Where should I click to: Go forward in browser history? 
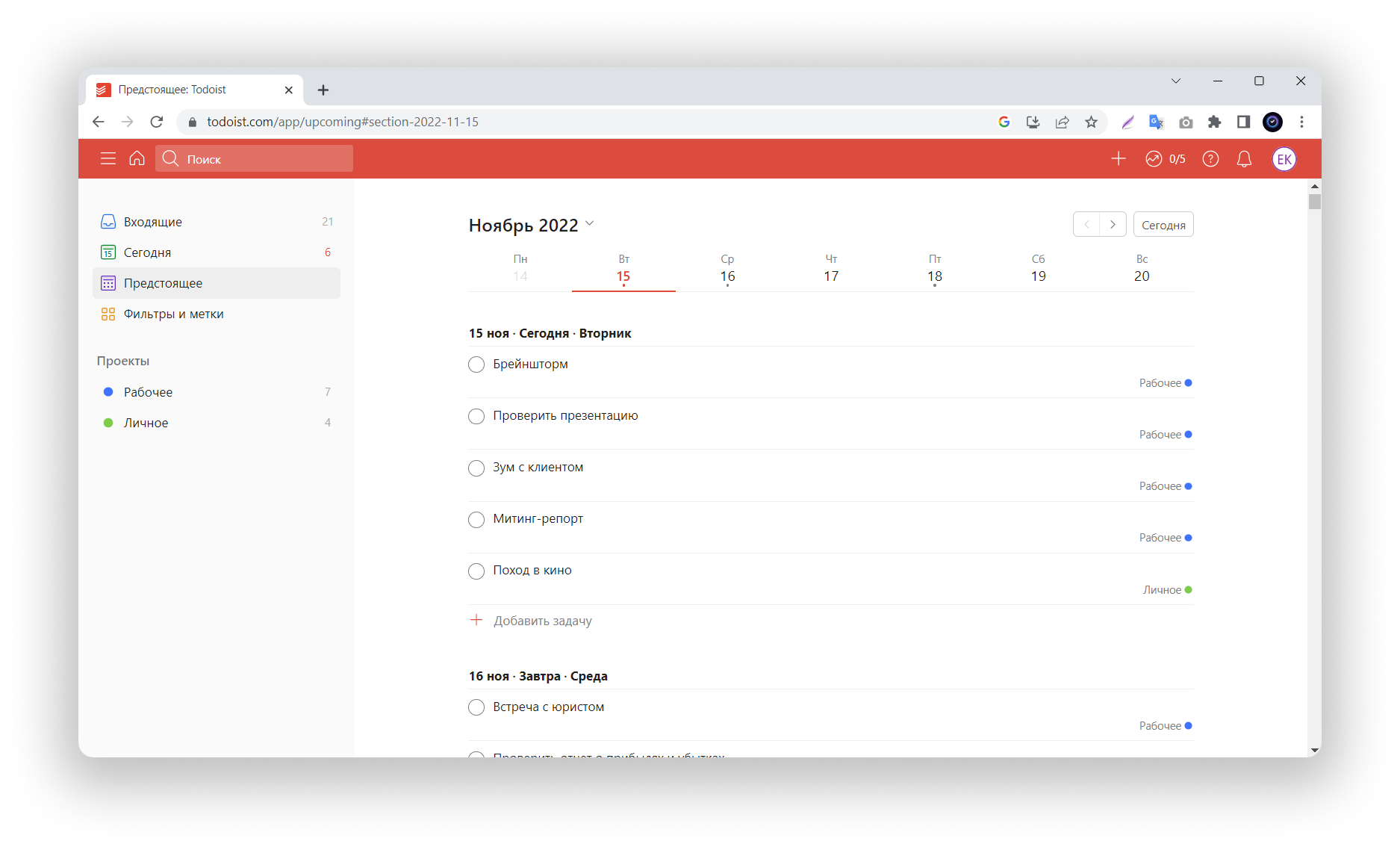tap(127, 122)
